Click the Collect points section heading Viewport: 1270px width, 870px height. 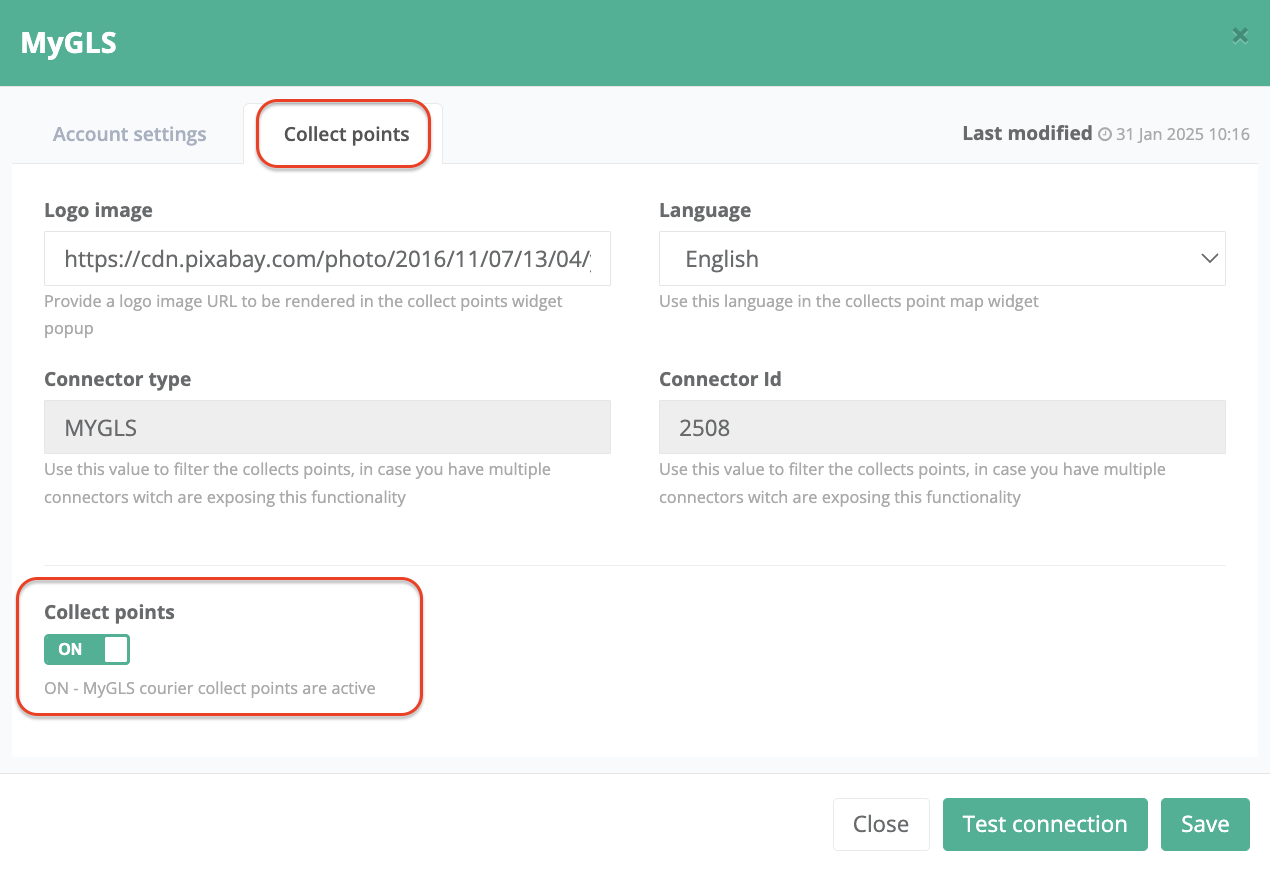tap(109, 612)
